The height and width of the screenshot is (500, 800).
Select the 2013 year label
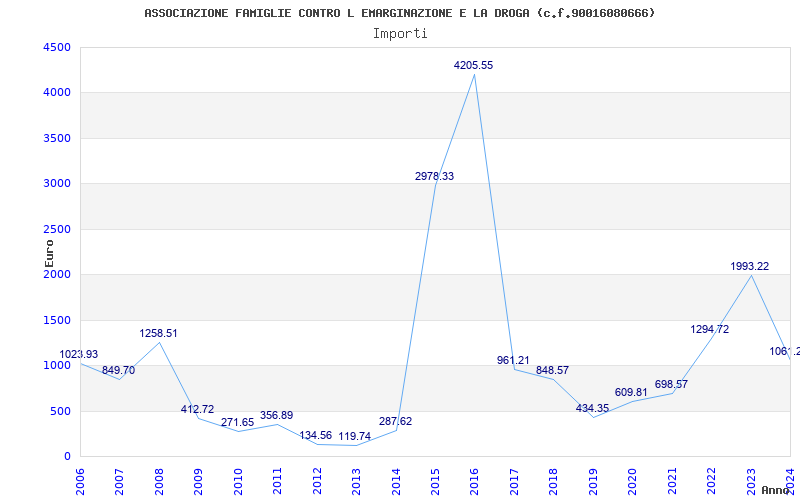356,481
